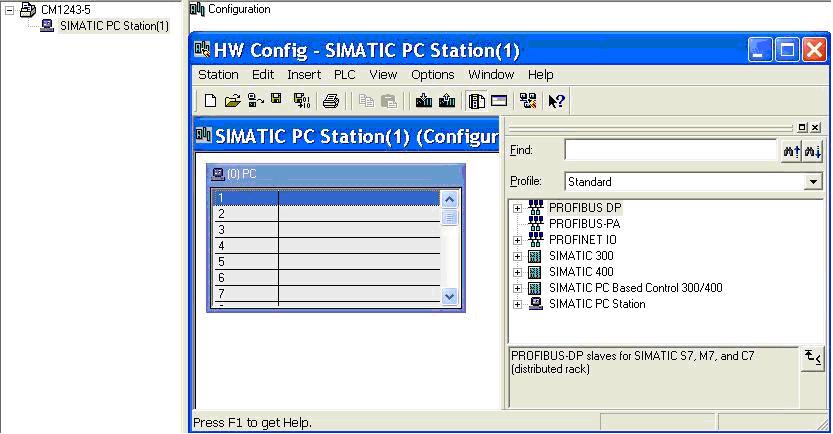Click the New station toolbar icon
Screen dimensions: 833x434
point(210,100)
